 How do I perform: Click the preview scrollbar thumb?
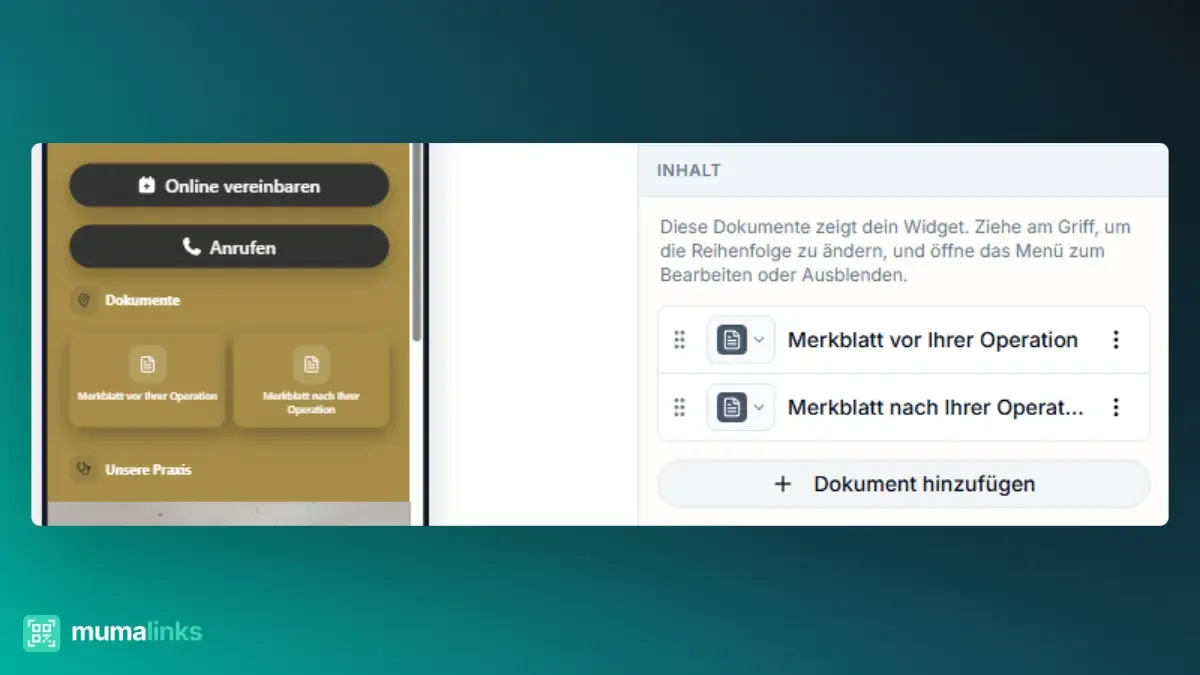coord(416,242)
